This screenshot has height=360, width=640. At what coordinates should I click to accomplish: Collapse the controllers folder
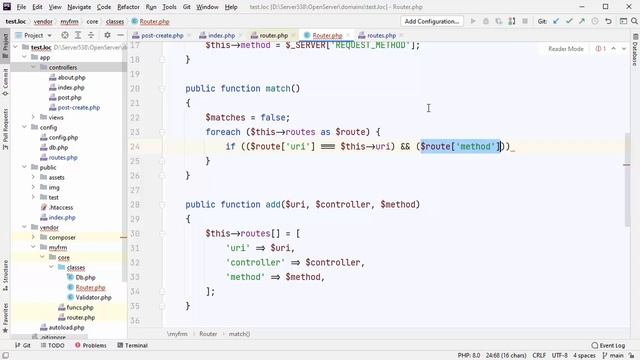(33, 67)
